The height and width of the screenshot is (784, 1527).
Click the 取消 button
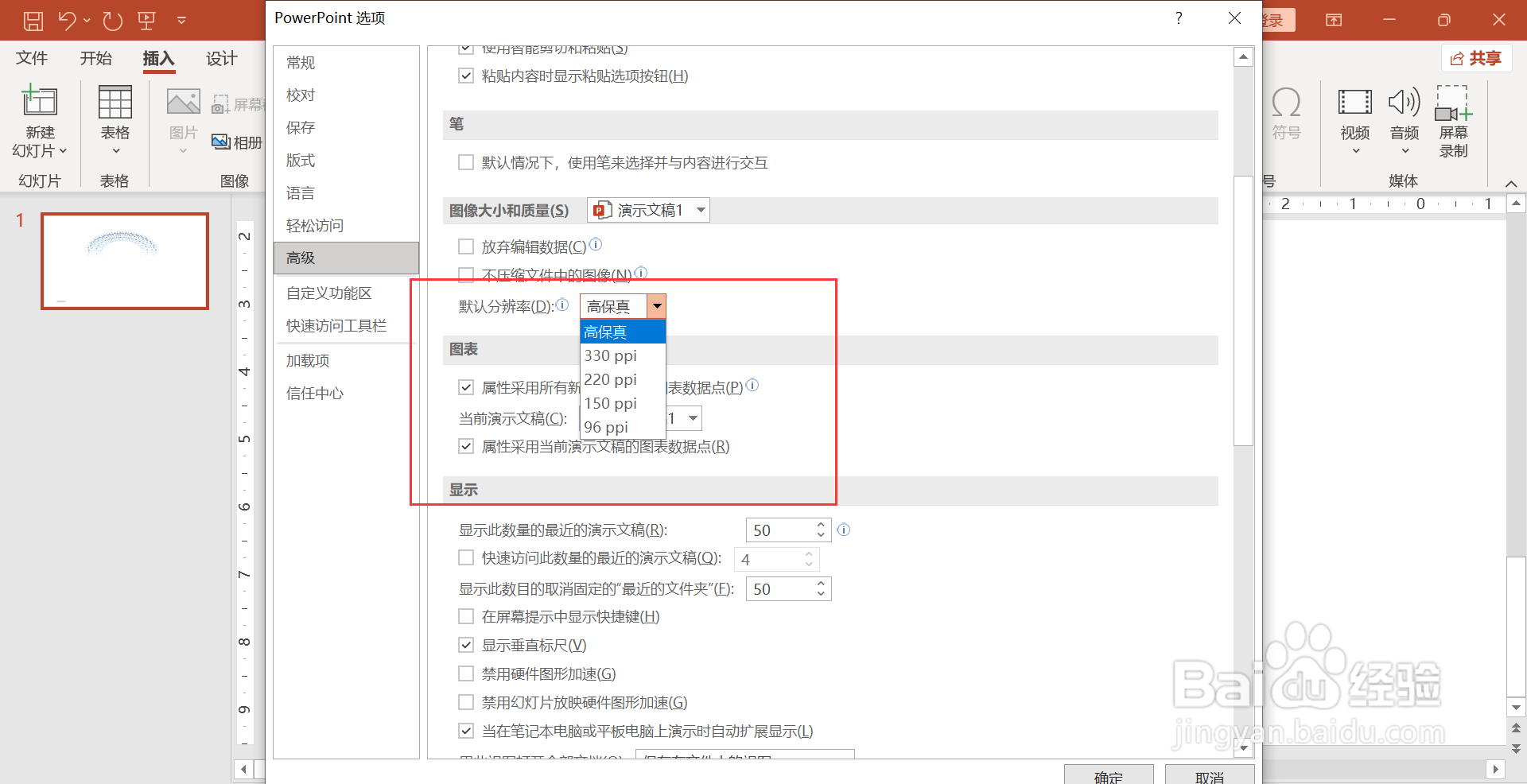coord(1210,776)
